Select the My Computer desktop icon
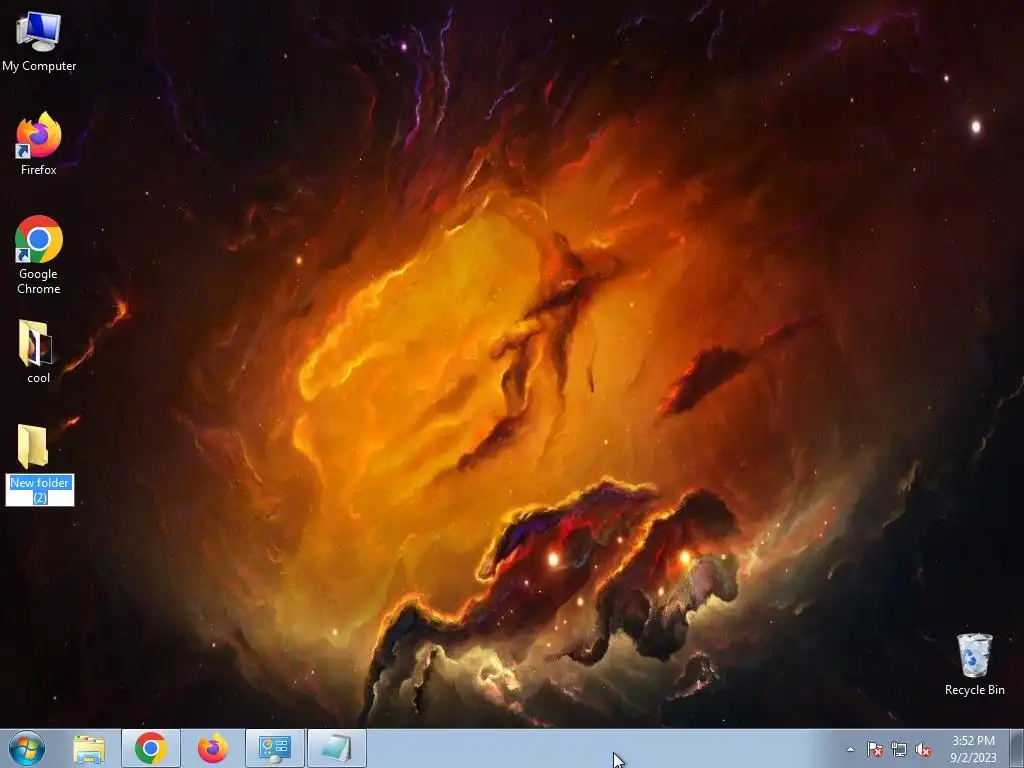 pyautogui.click(x=39, y=41)
